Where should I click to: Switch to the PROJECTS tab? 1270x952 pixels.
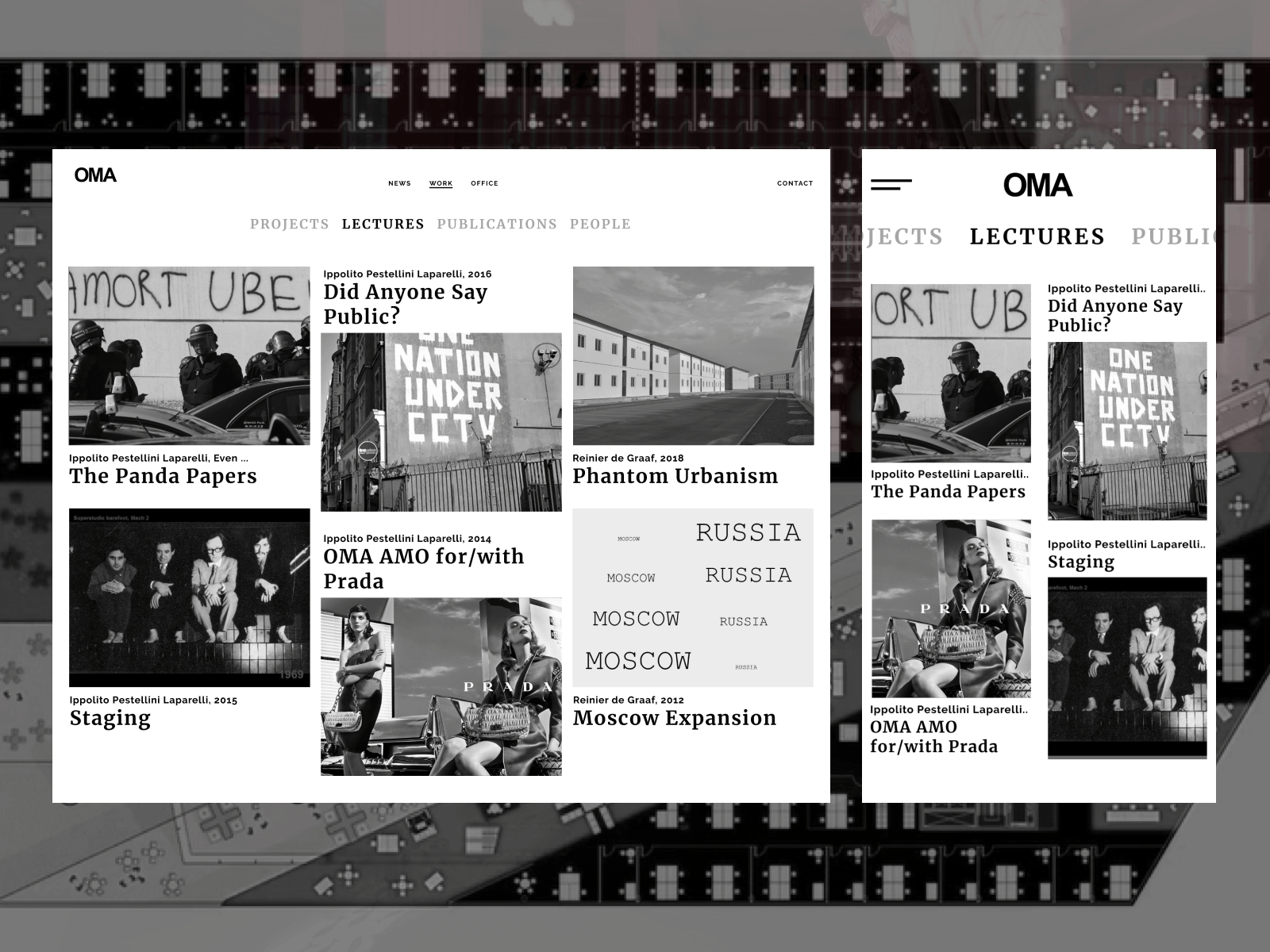(x=291, y=224)
